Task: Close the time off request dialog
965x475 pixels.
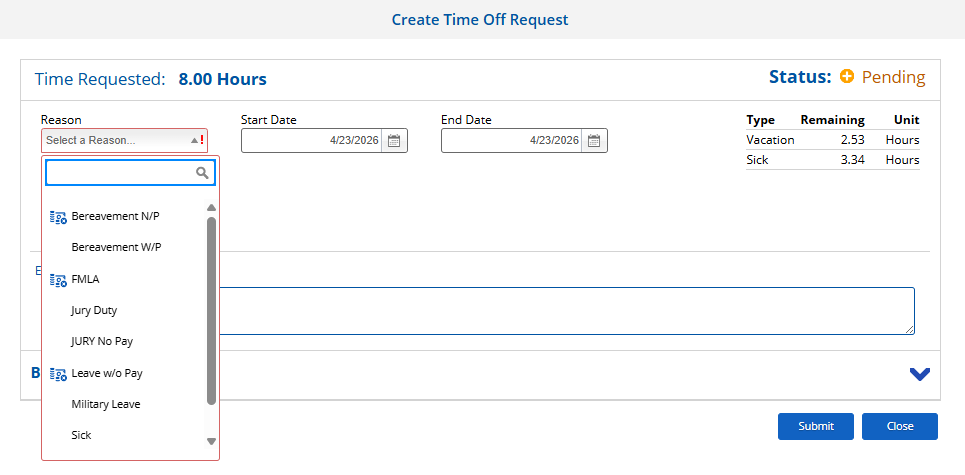Action: coord(900,426)
